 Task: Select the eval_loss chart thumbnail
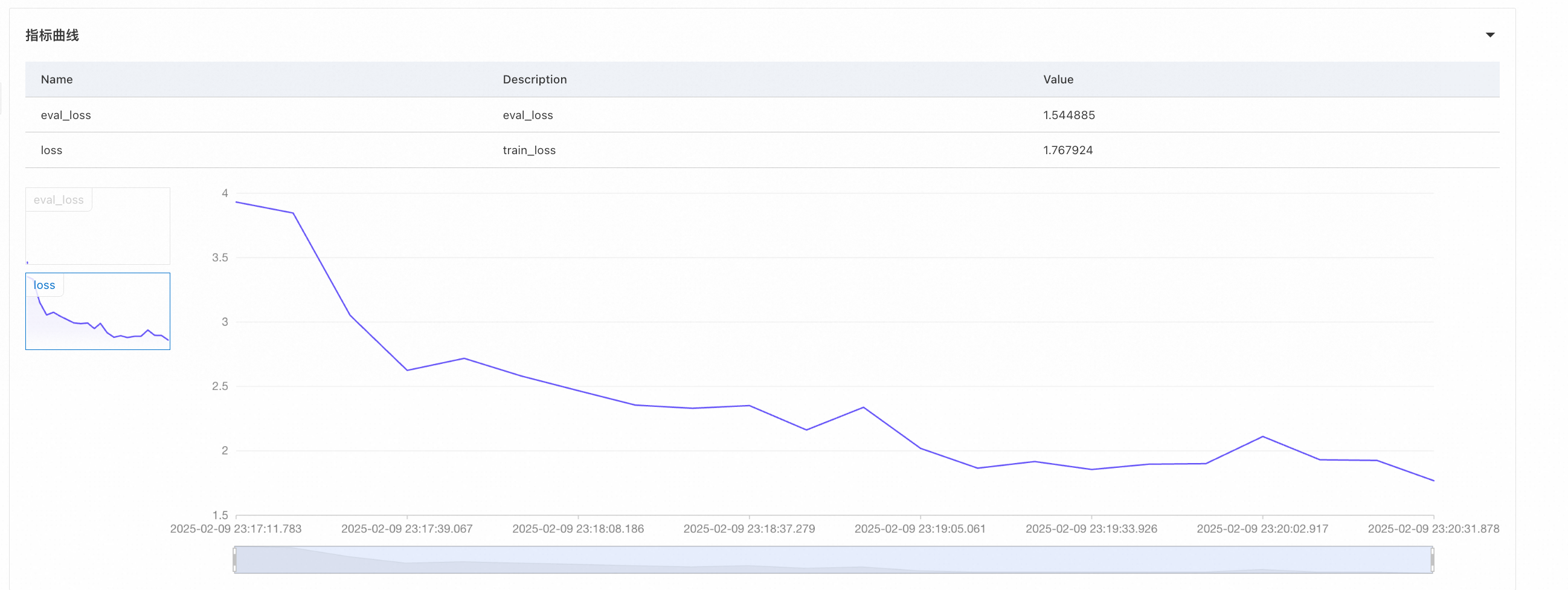(97, 226)
